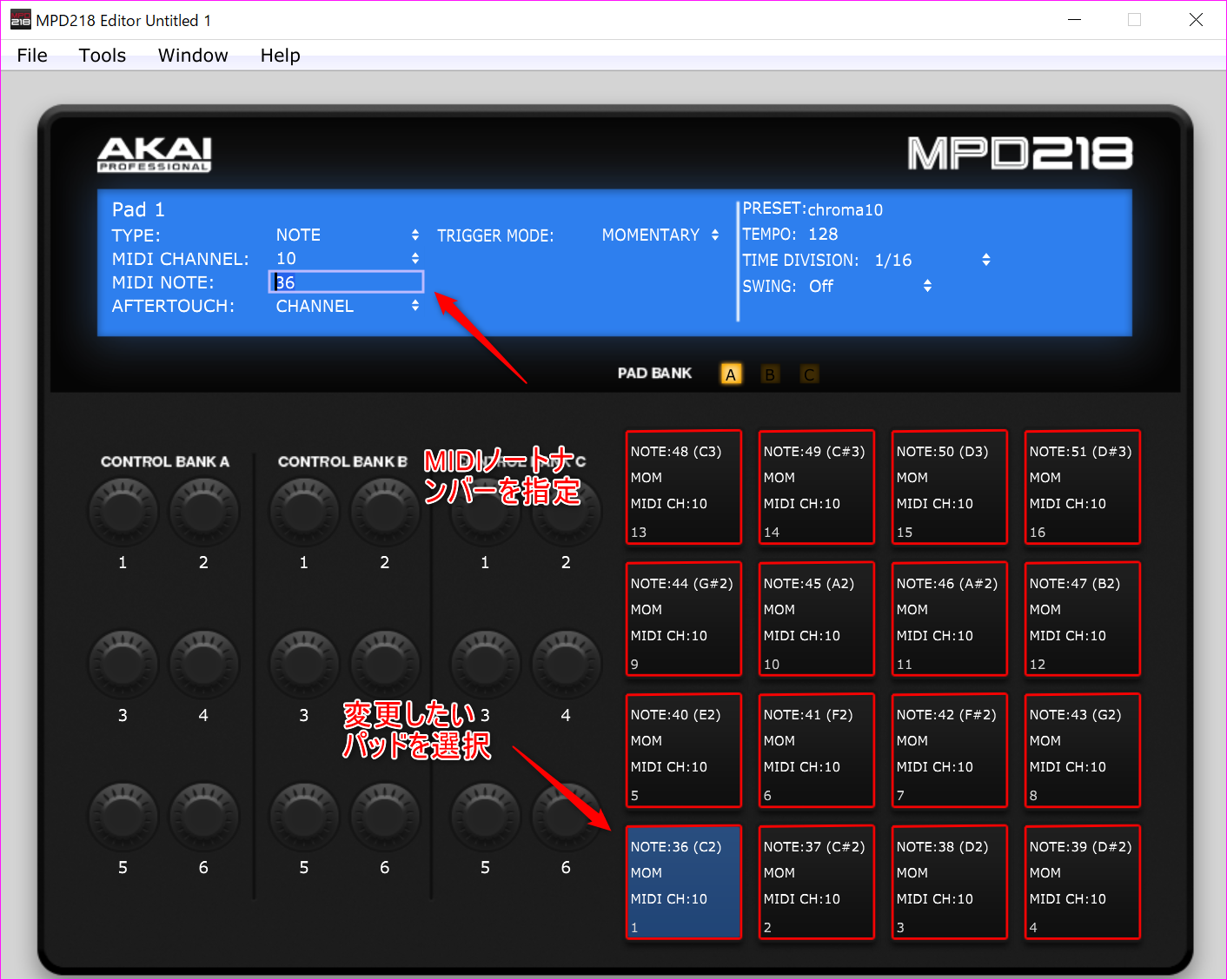The height and width of the screenshot is (980, 1227).
Task: Click knob 1 in Control Bank A
Action: coord(123,511)
